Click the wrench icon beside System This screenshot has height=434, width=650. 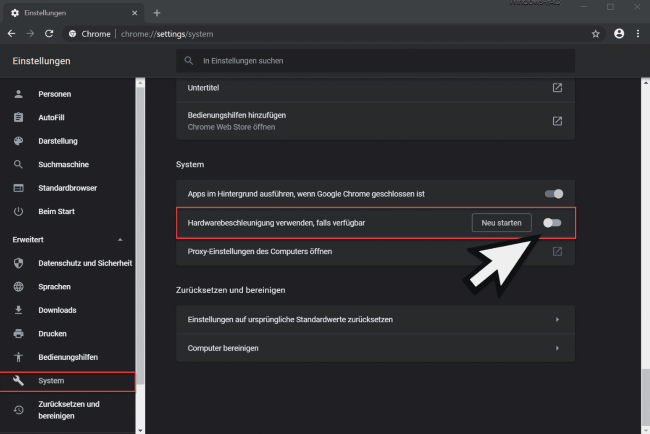pyautogui.click(x=18, y=381)
